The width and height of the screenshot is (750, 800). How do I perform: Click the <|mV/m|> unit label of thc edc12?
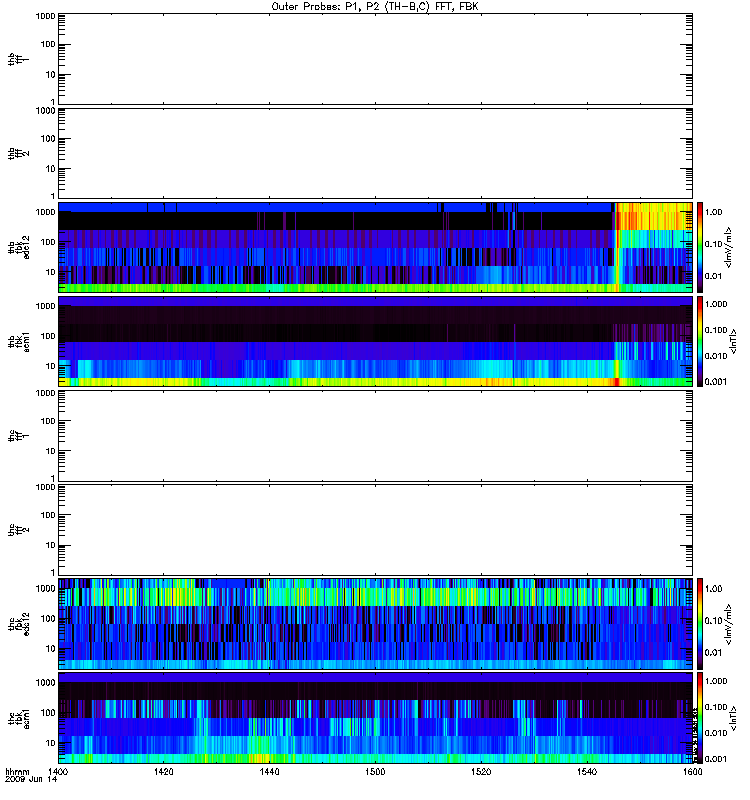click(x=729, y=624)
